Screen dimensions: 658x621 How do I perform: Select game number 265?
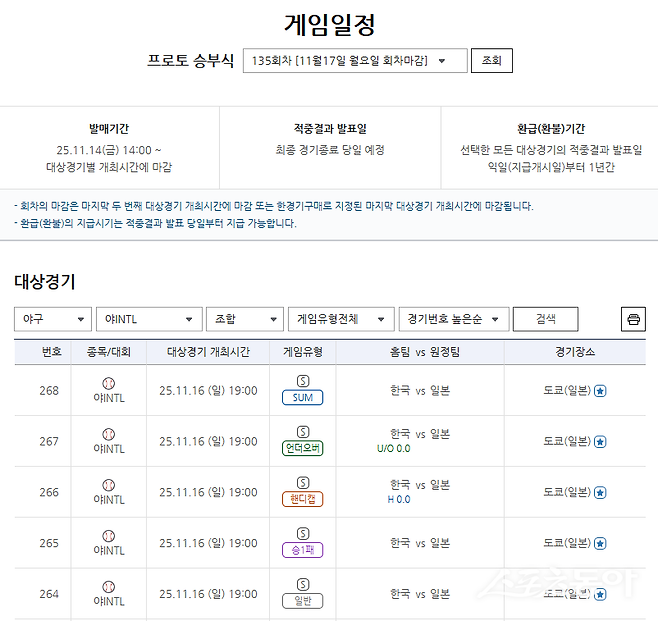[49, 543]
